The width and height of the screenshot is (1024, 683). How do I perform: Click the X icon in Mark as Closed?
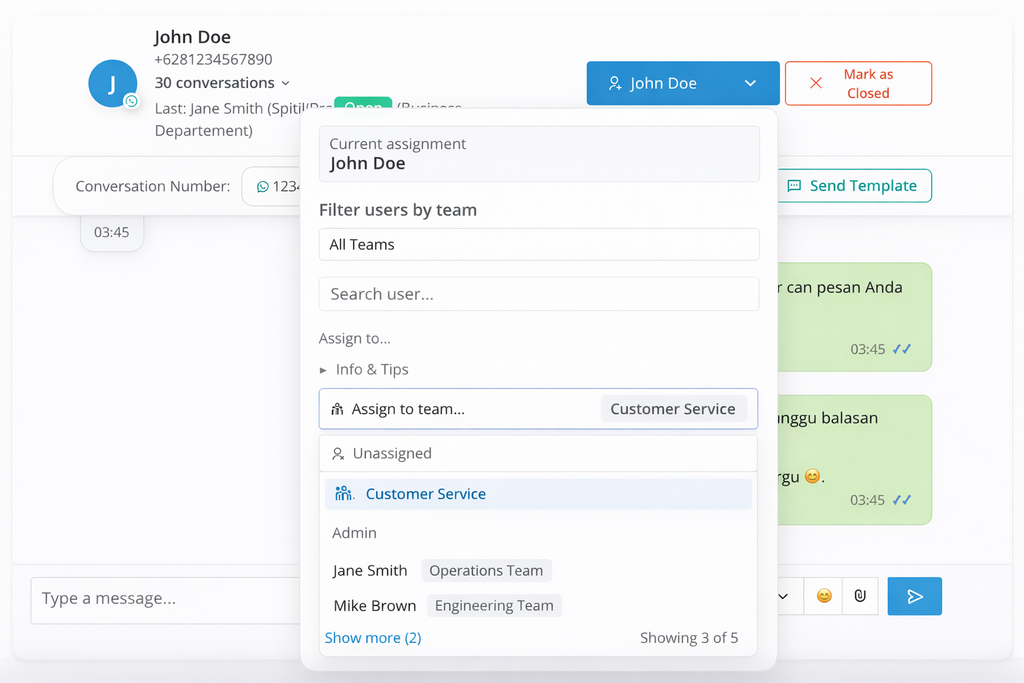(x=816, y=83)
